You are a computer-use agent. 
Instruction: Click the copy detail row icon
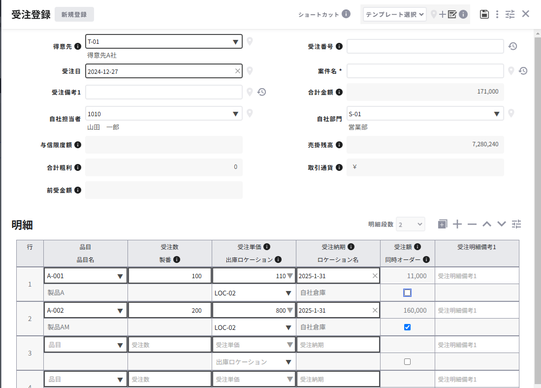pos(442,224)
